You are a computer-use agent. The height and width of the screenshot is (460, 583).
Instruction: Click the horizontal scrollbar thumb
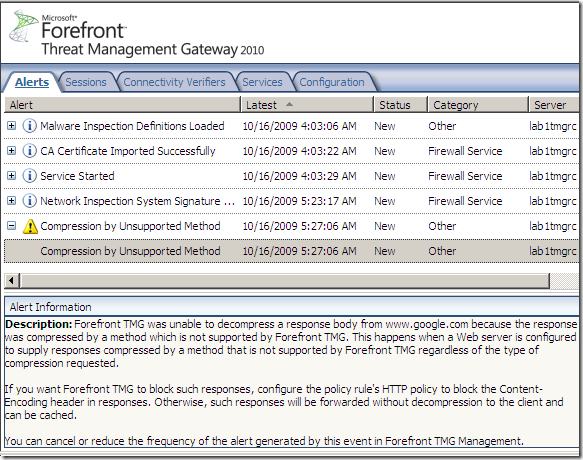tap(285, 281)
